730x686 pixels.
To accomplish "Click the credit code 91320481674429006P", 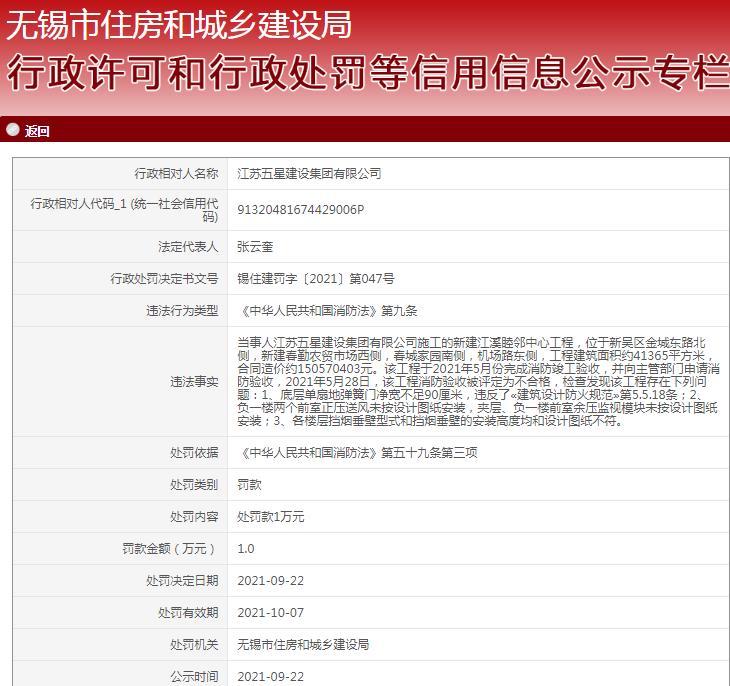I will pyautogui.click(x=301, y=210).
